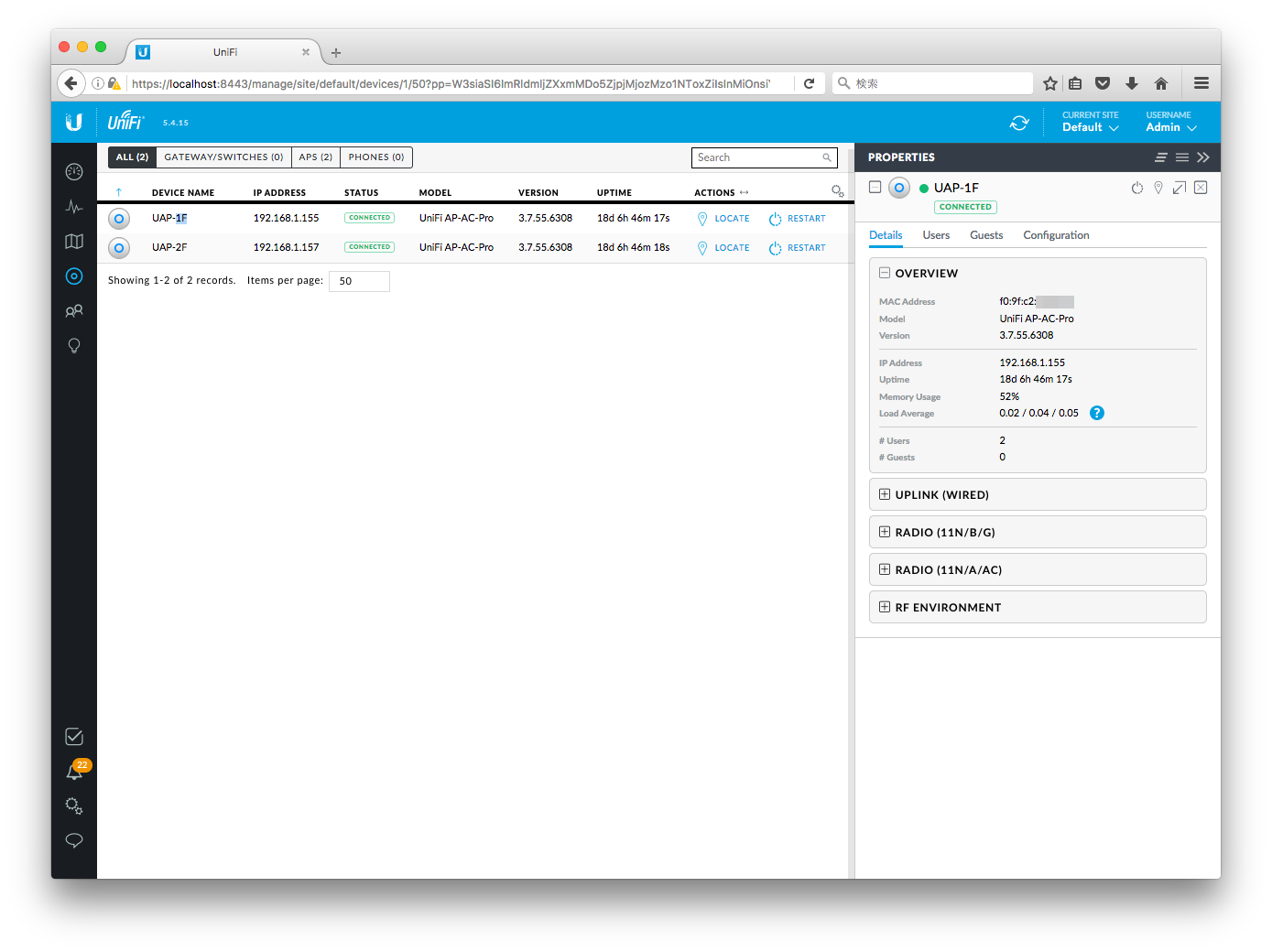Viewport: 1272px width, 952px height.
Task: Open the Statistics pulse icon in sidebar
Action: tap(74, 207)
